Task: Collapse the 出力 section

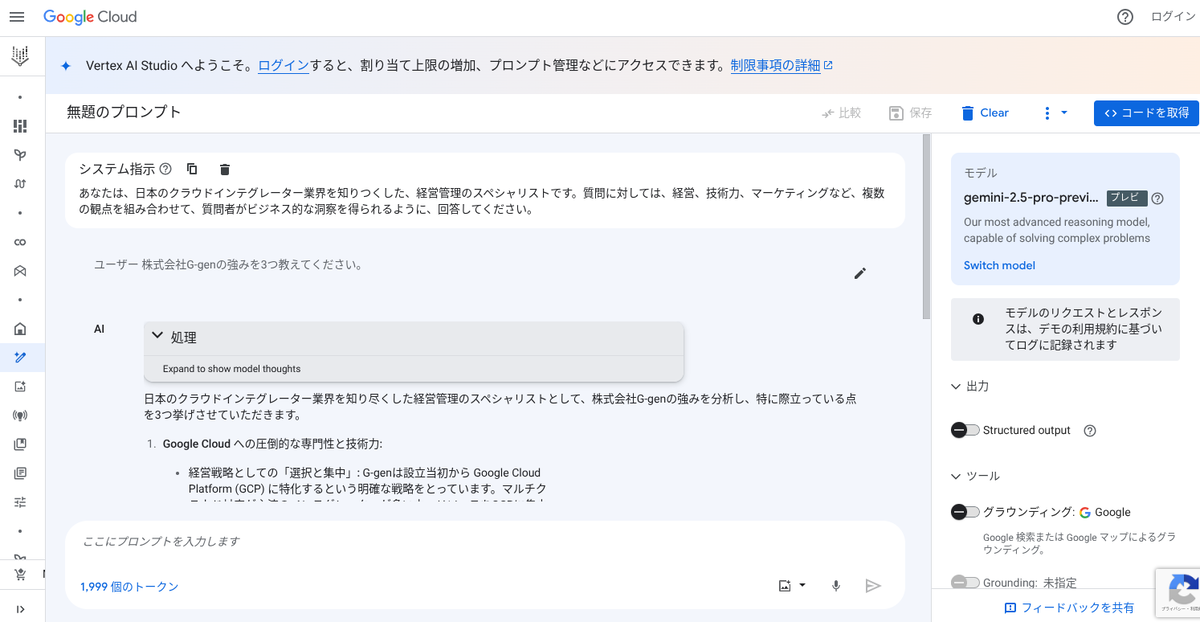Action: pyautogui.click(x=969, y=386)
